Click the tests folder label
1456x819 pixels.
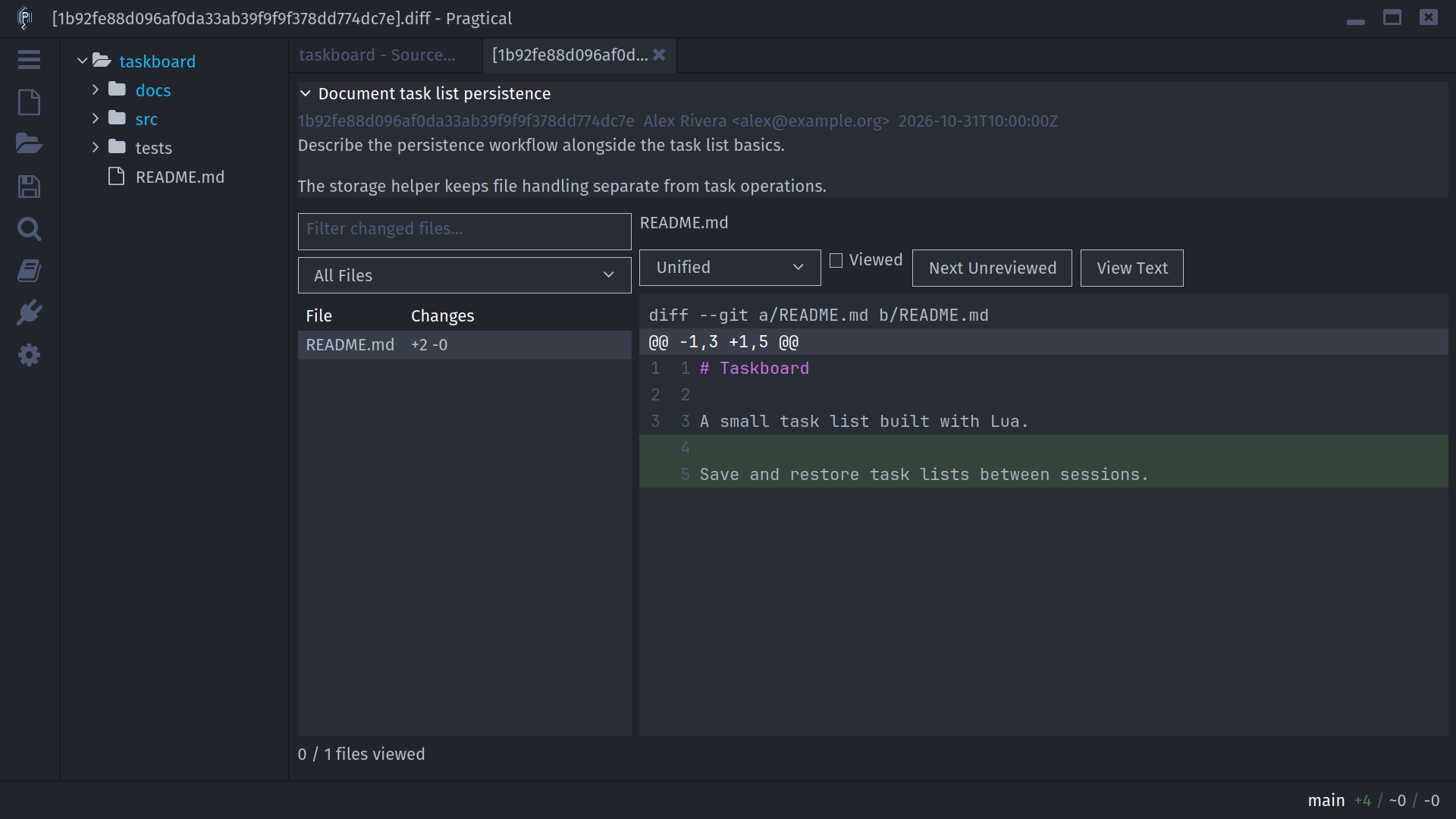(153, 148)
